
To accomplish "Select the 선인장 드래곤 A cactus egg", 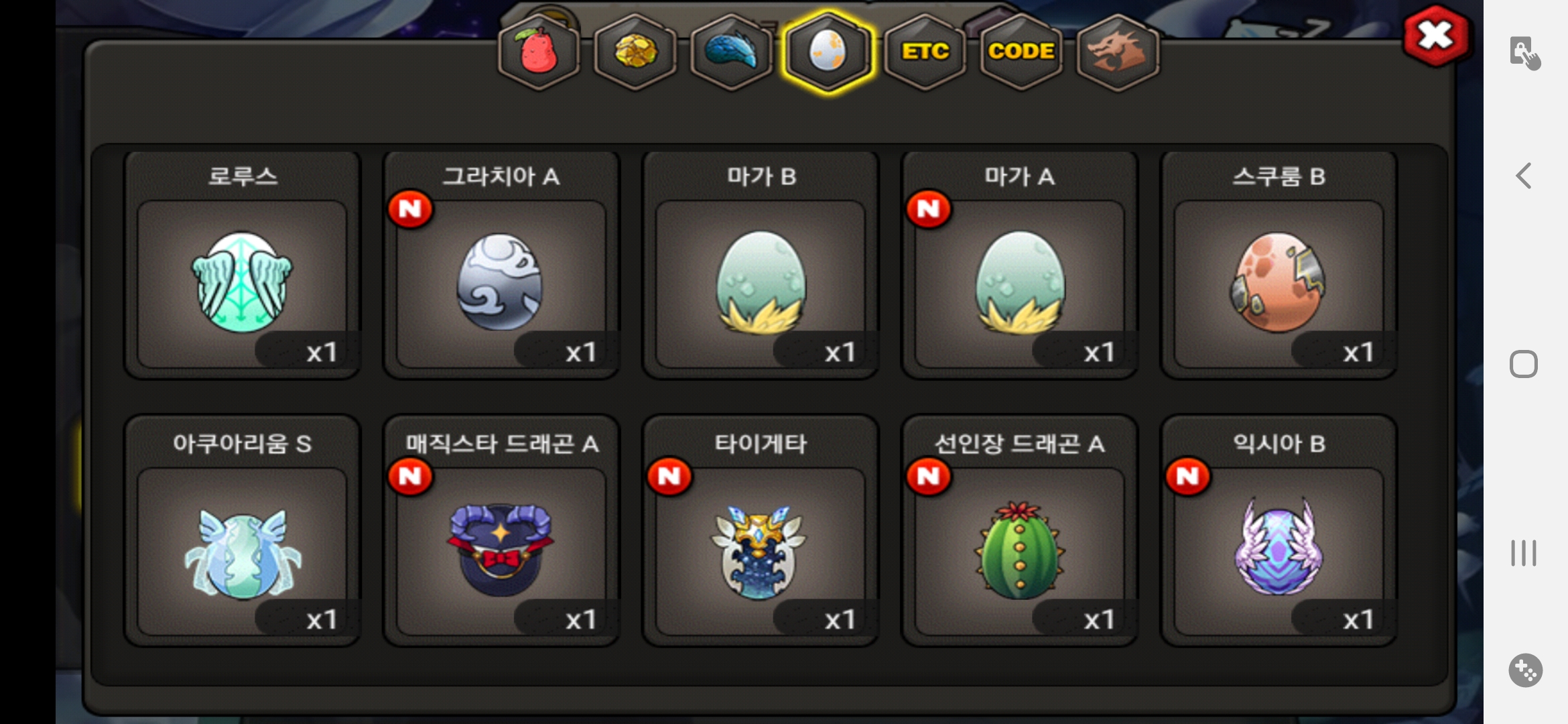I will pyautogui.click(x=1019, y=531).
